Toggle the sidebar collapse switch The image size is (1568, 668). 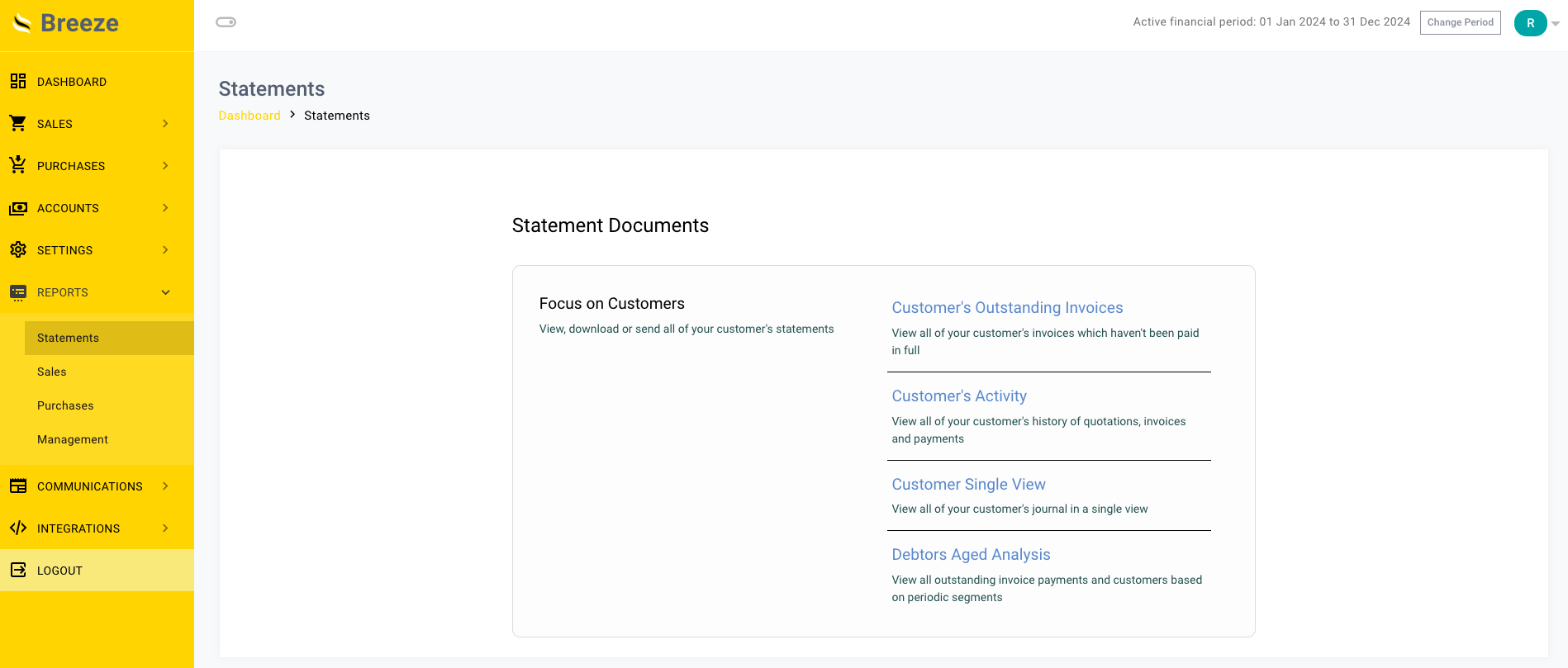pos(226,22)
